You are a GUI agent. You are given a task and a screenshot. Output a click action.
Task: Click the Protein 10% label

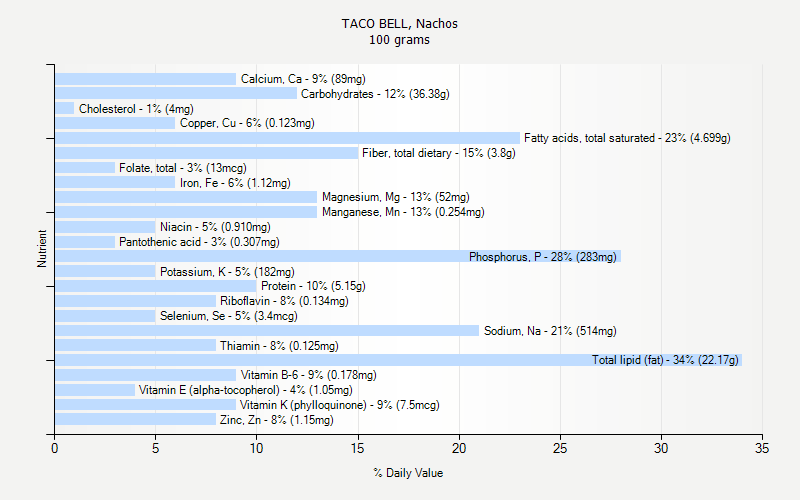314,286
